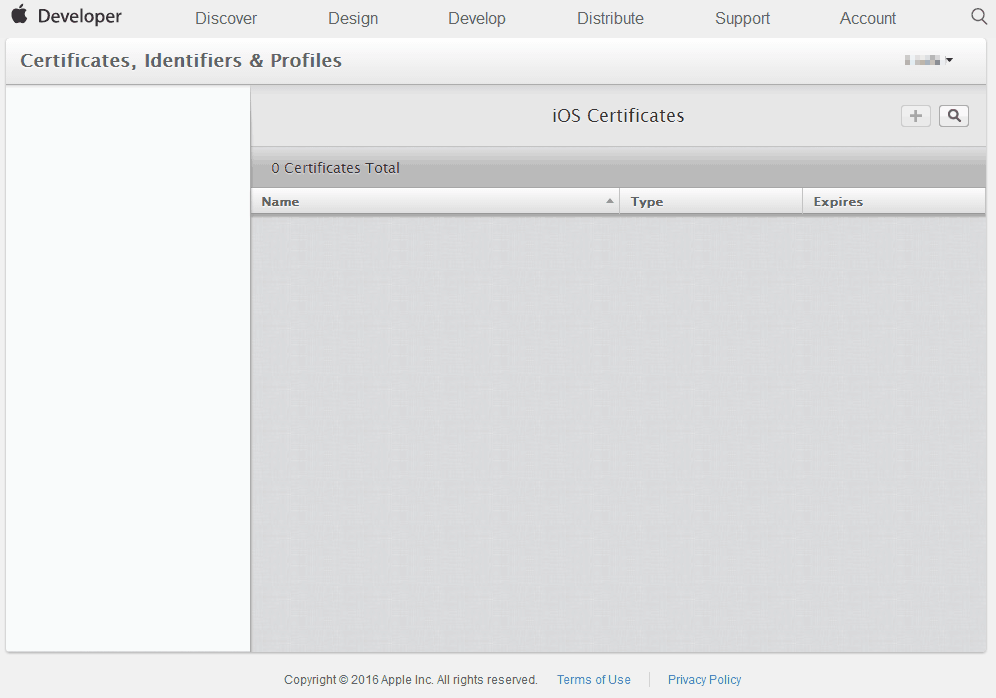
Task: Navigate to the Discover page
Action: pos(226,18)
